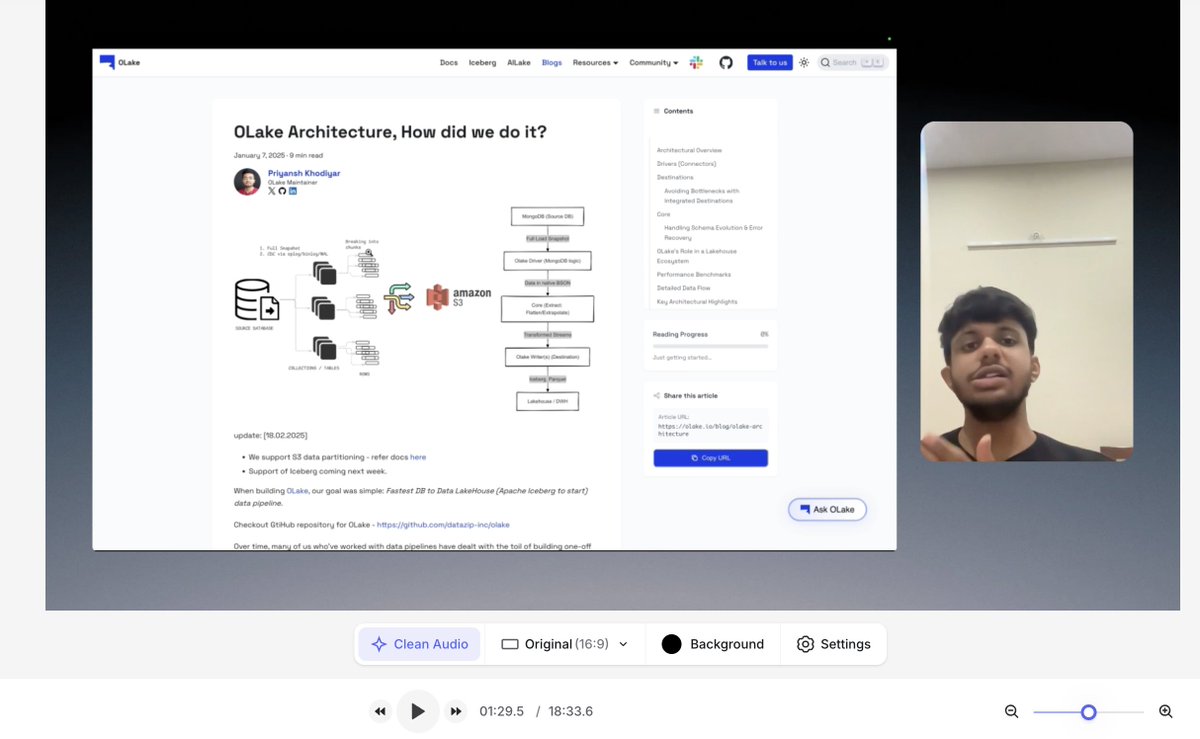Click the Settings gear icon
This screenshot has height=739, width=1200.
click(x=805, y=644)
